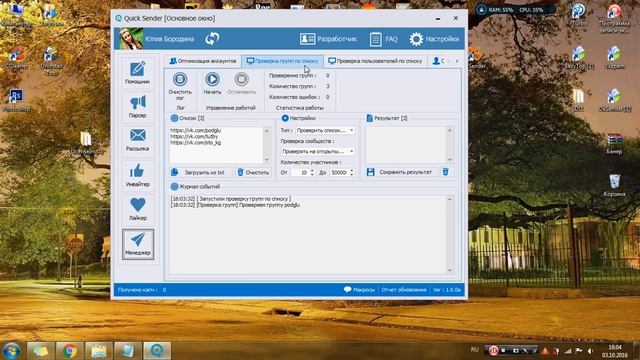Click the Начать play button
Screen dimensions: 640x360
[x=212, y=83]
